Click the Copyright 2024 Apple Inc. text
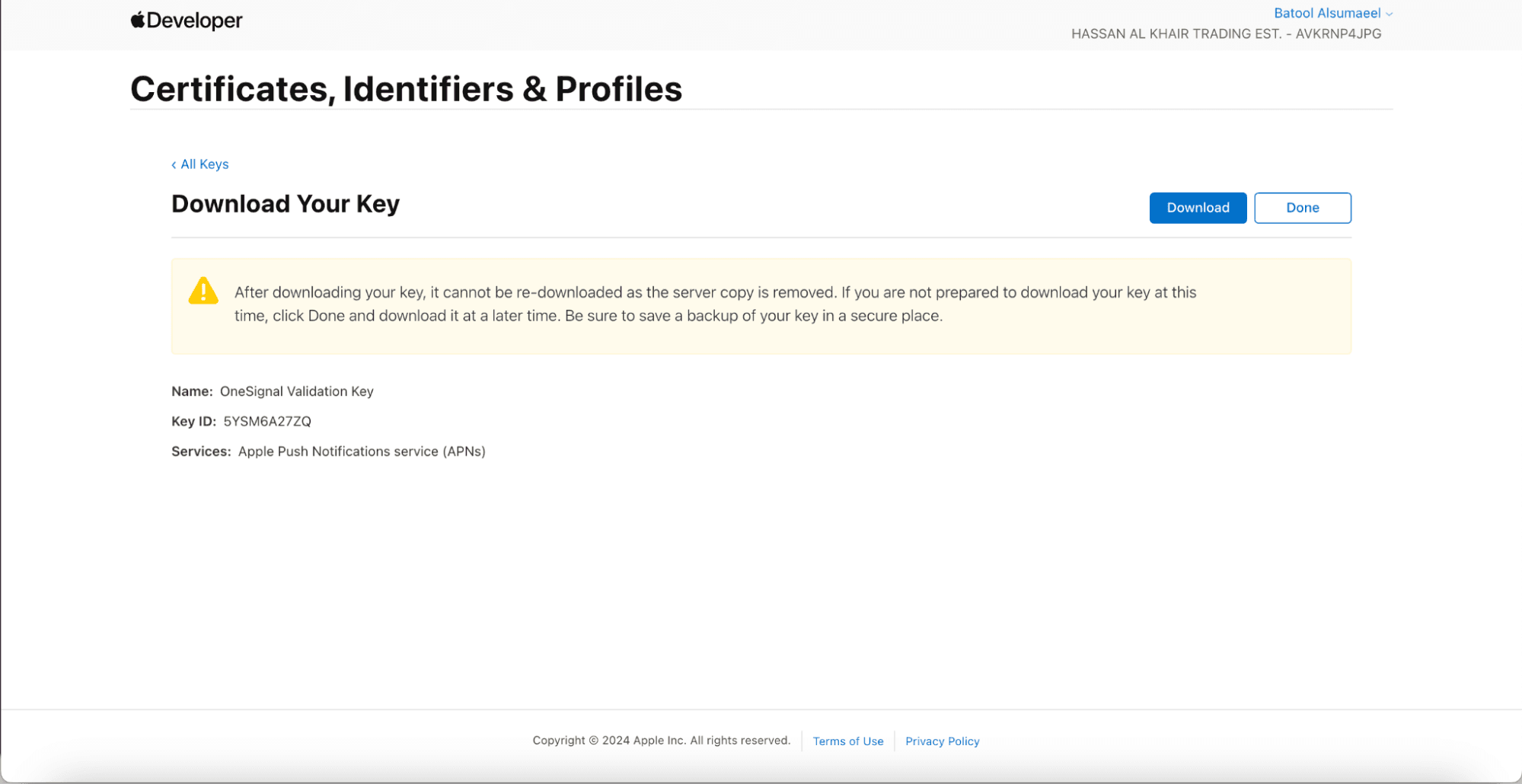The width and height of the screenshot is (1522, 784). [x=661, y=741]
